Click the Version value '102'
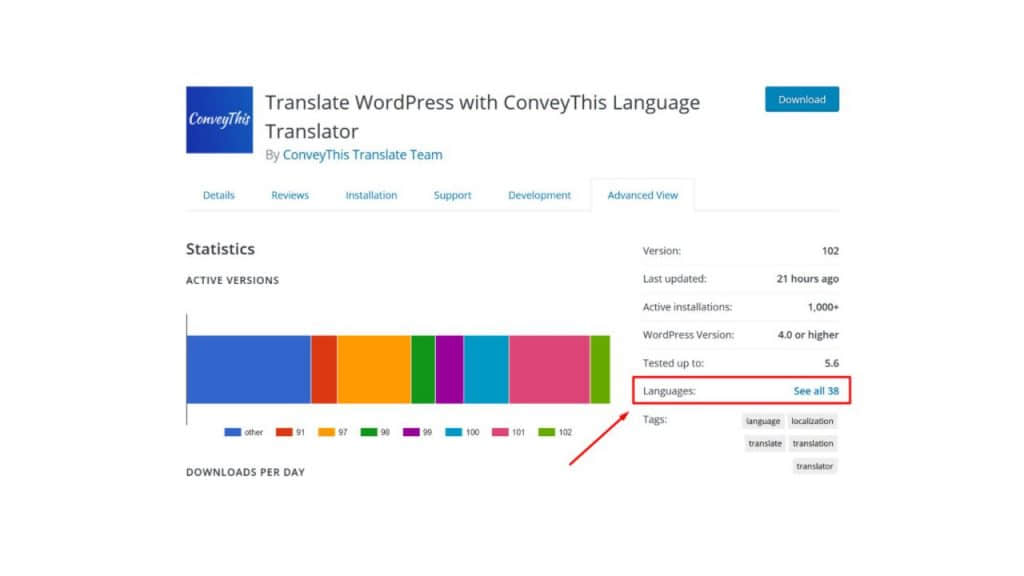 point(830,251)
